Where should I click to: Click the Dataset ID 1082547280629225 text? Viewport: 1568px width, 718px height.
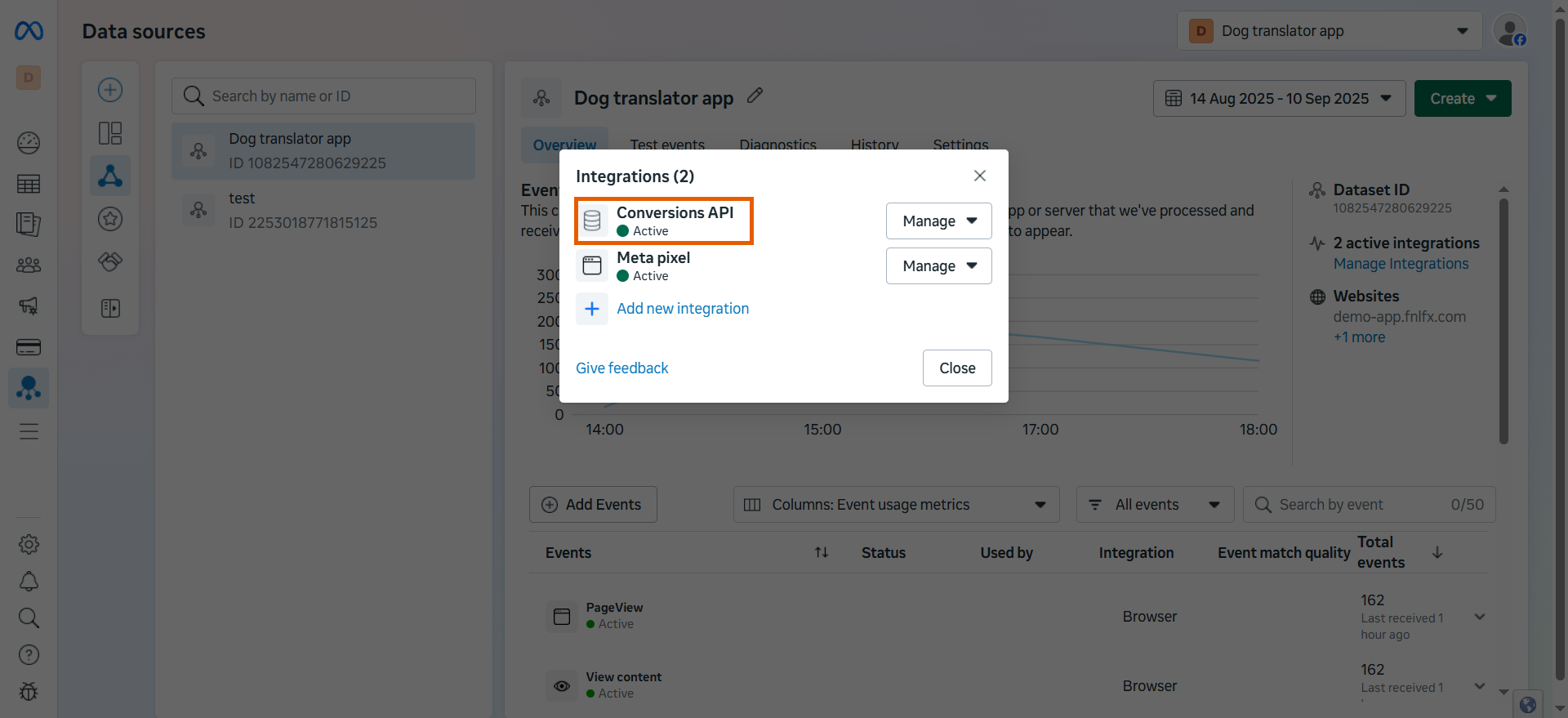1392,208
